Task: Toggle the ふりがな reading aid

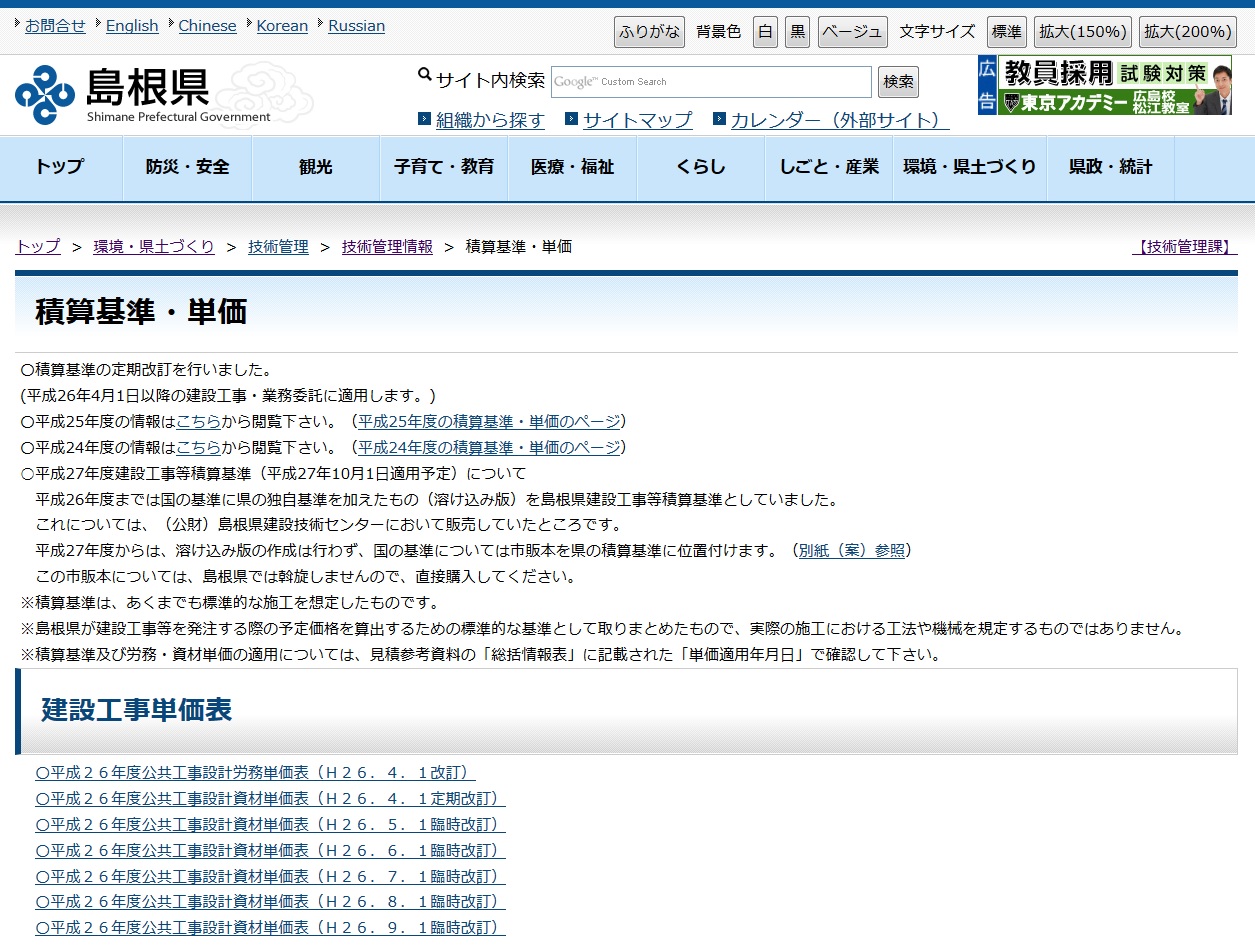Action: click(x=648, y=31)
